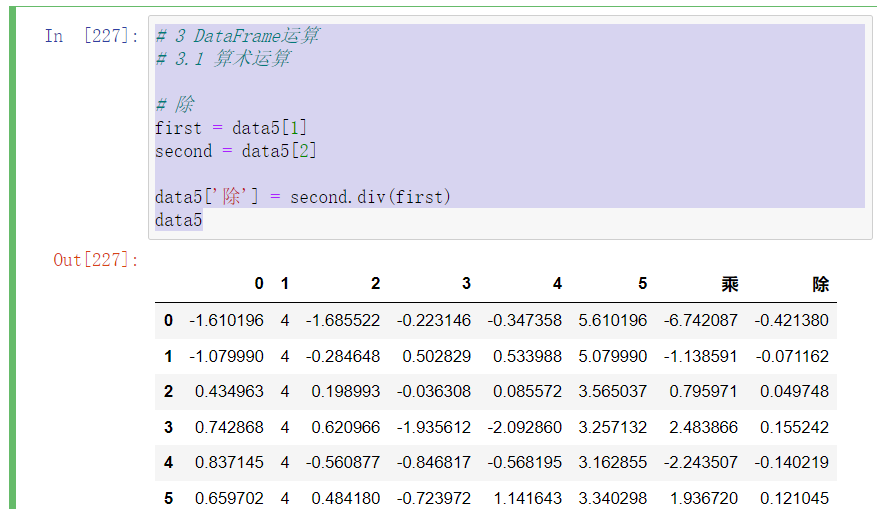Click cell value 0.049748
The height and width of the screenshot is (509, 877).
pyautogui.click(x=794, y=392)
